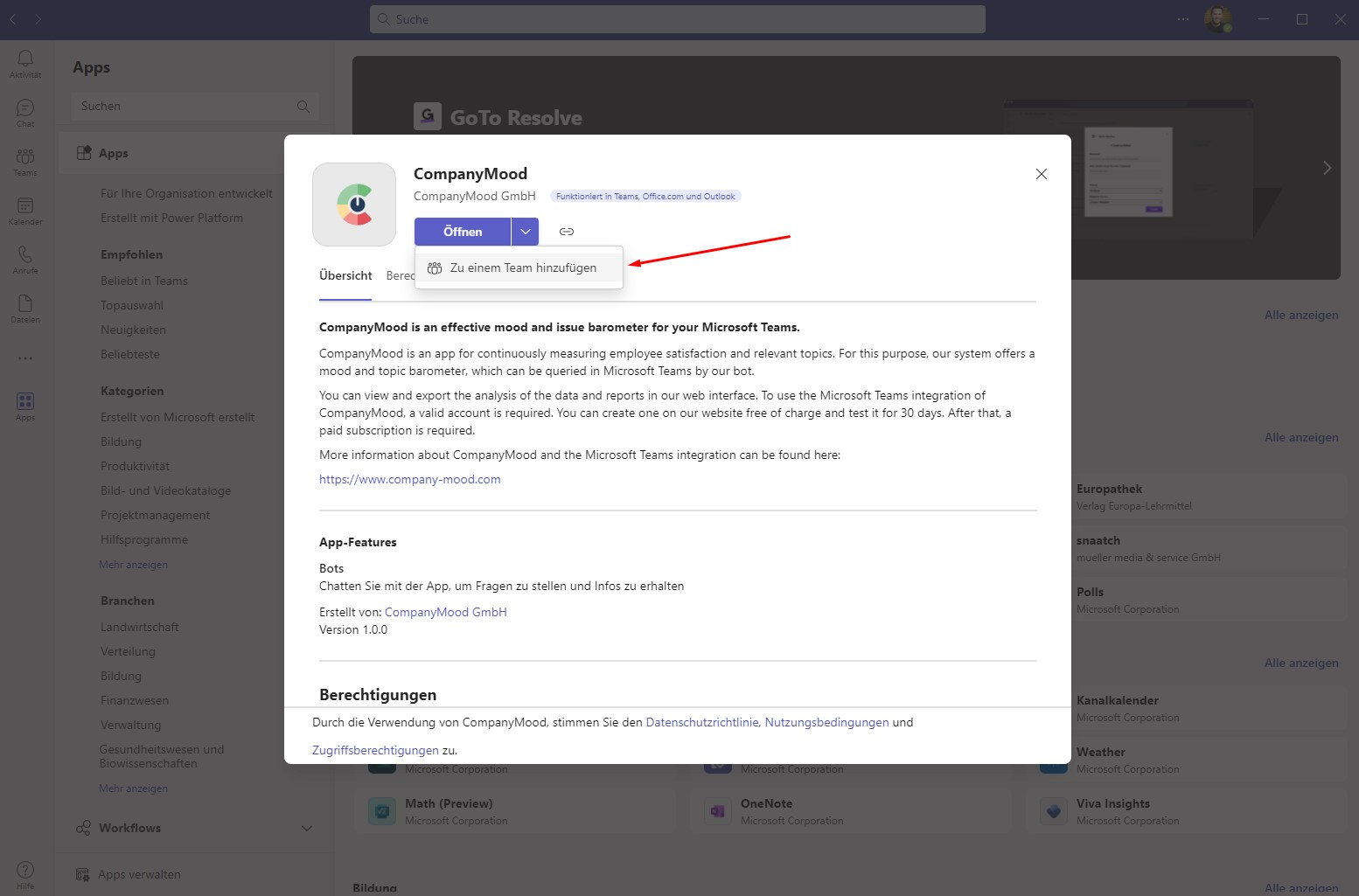Click the Math (Preview) app icon
Screen dimensions: 1359x896
(382, 811)
